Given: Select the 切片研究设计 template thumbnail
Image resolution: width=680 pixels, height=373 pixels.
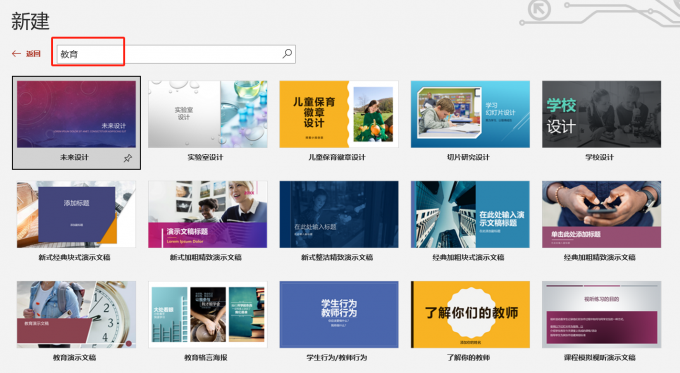Looking at the screenshot, I should (470, 114).
